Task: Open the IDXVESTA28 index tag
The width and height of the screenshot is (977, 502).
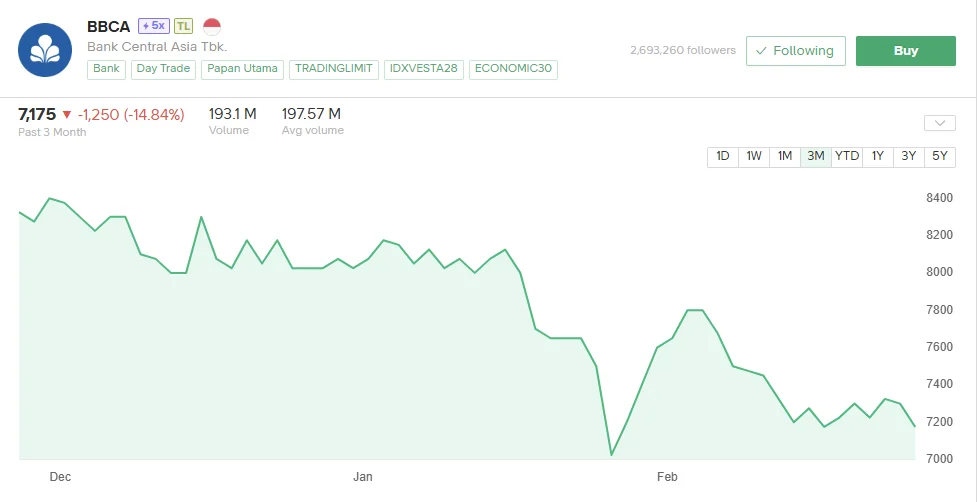Action: click(423, 69)
